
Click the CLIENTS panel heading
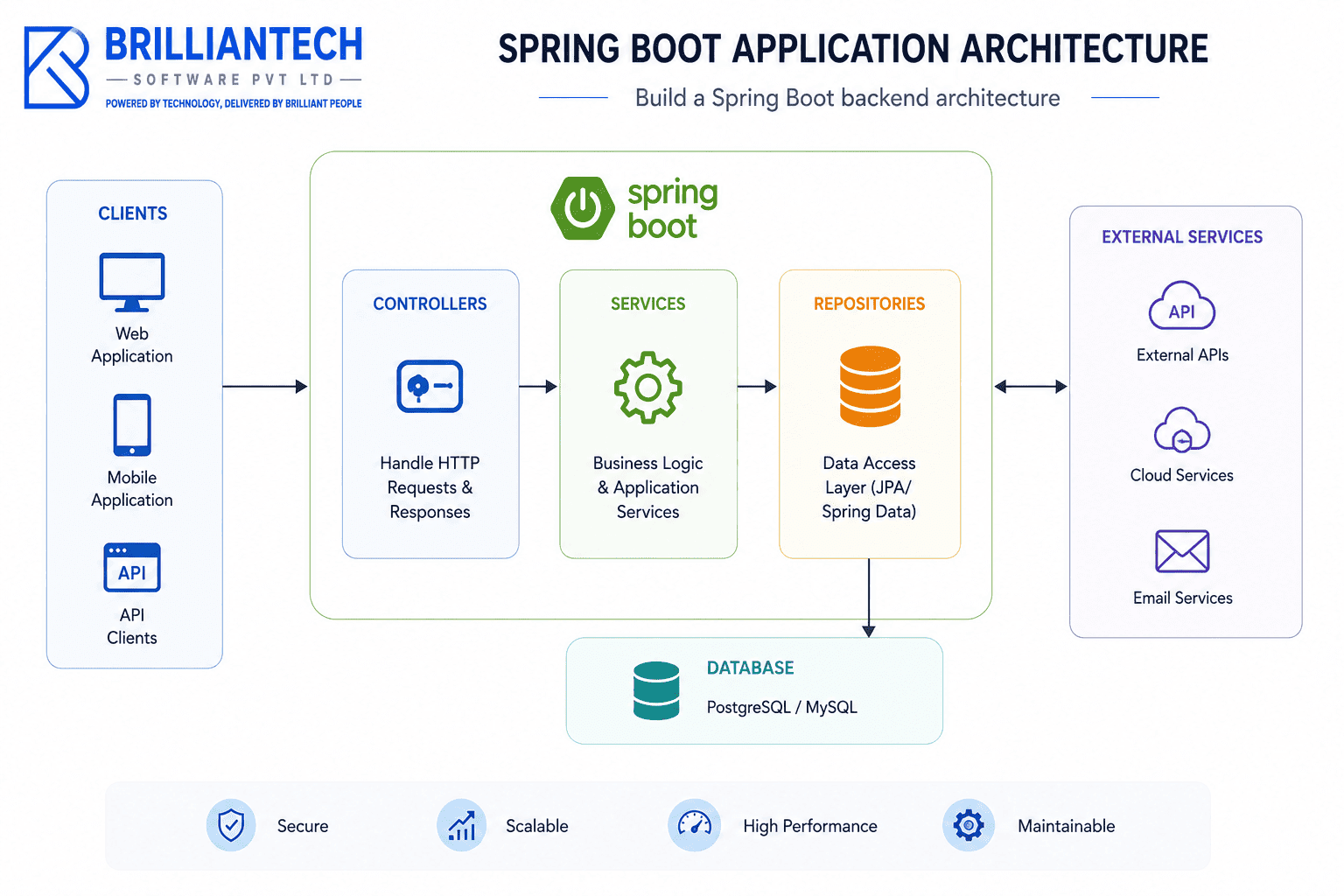pos(133,213)
